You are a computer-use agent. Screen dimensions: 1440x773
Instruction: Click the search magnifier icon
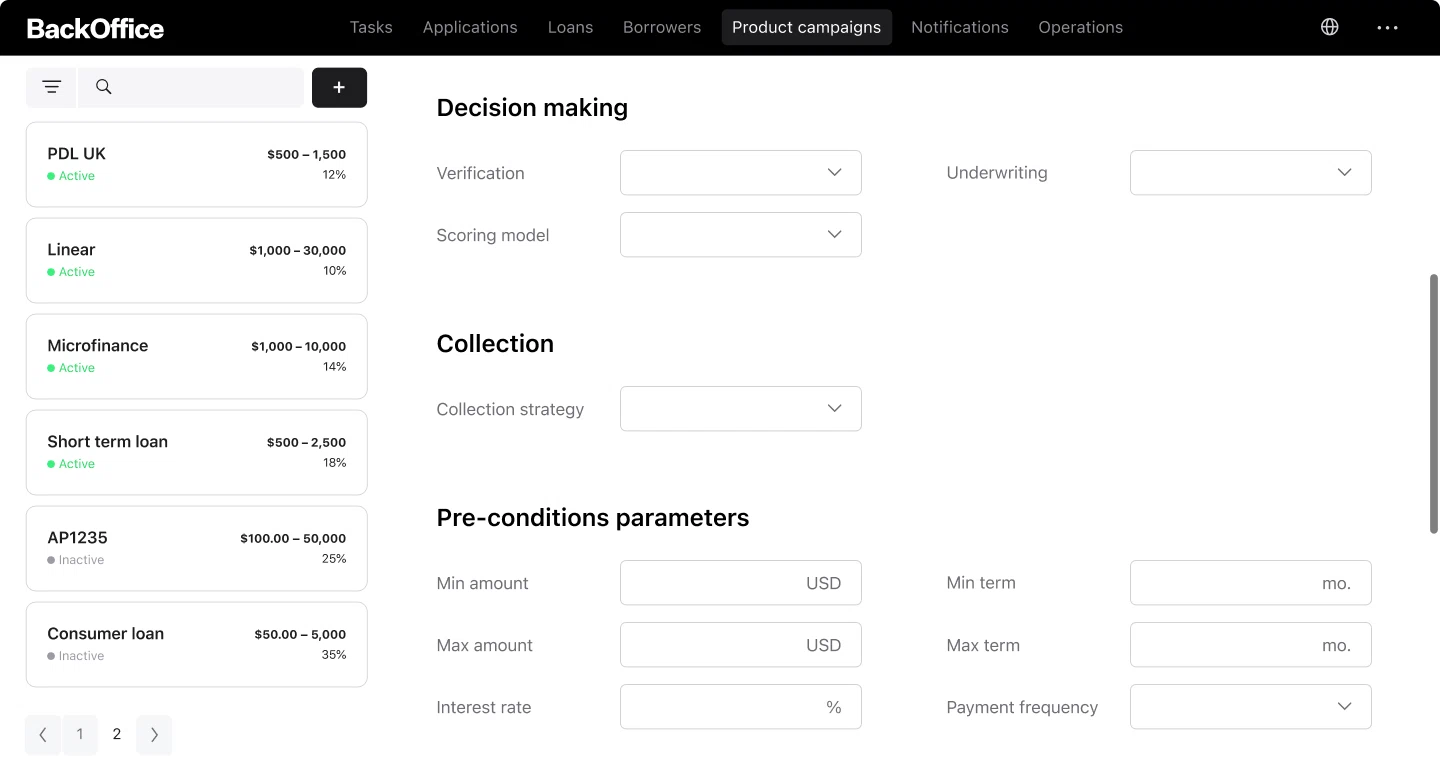(103, 87)
